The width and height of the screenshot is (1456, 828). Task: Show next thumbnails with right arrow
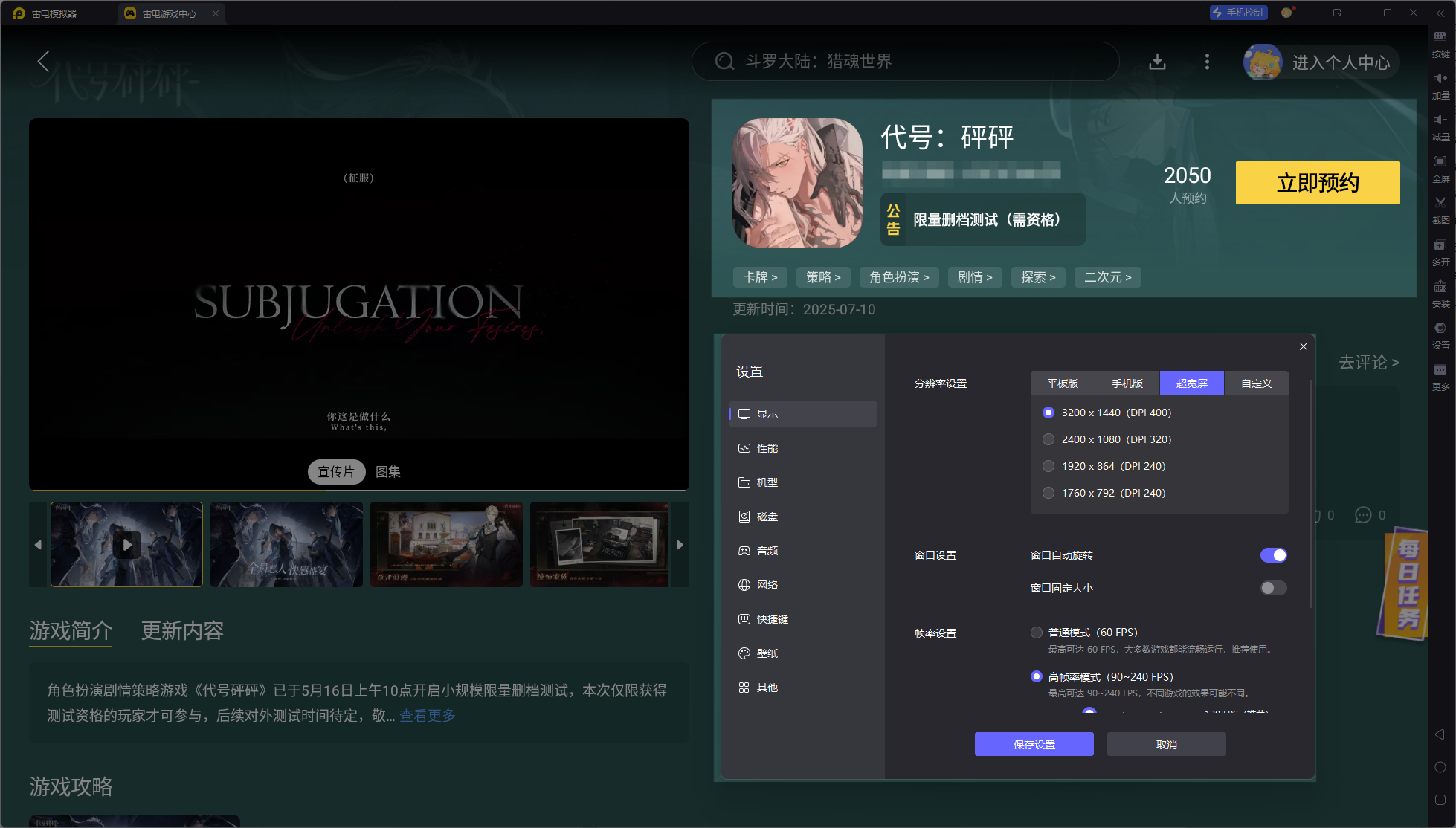[680, 545]
